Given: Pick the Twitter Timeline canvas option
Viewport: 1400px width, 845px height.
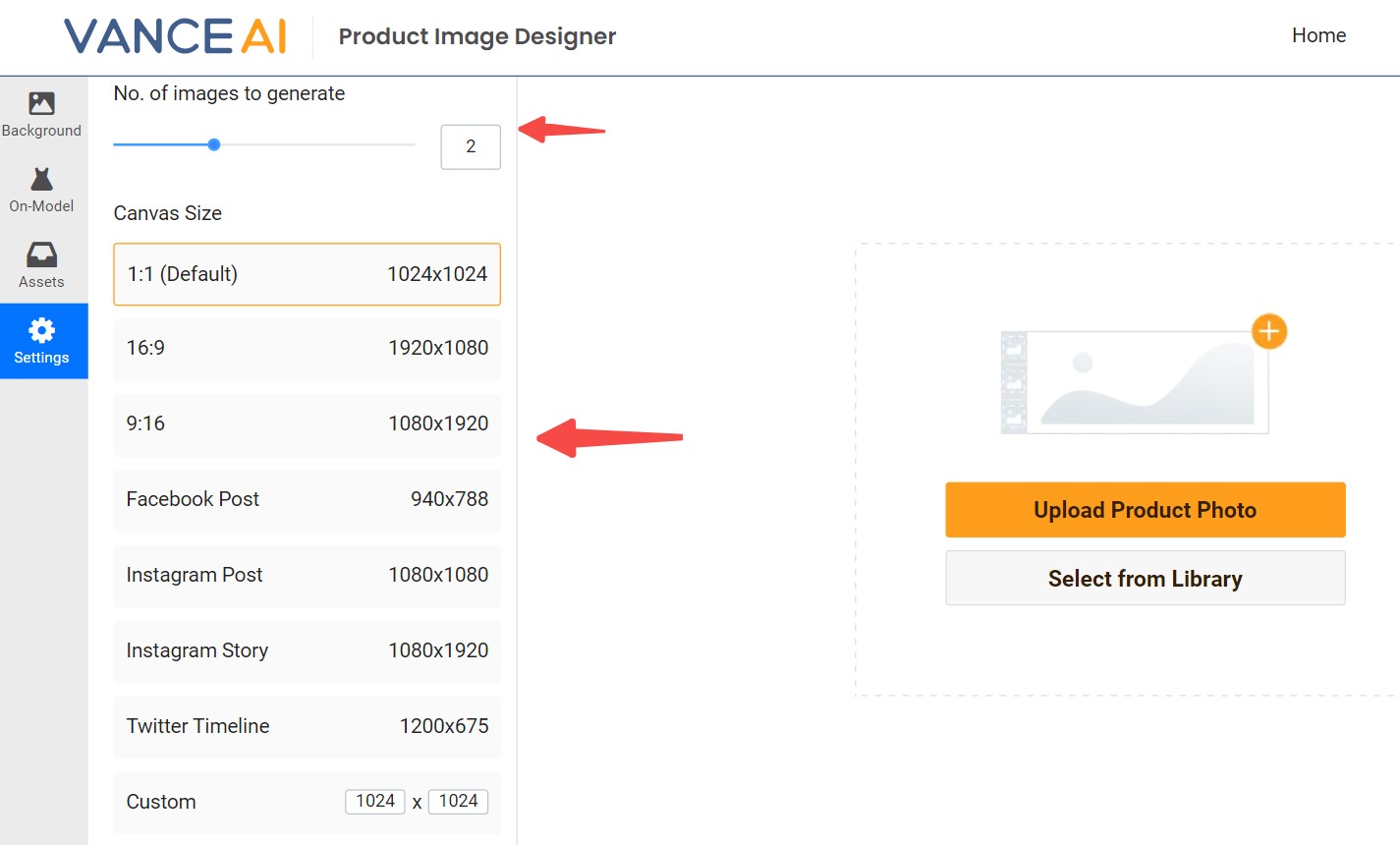Looking at the screenshot, I should pyautogui.click(x=307, y=726).
